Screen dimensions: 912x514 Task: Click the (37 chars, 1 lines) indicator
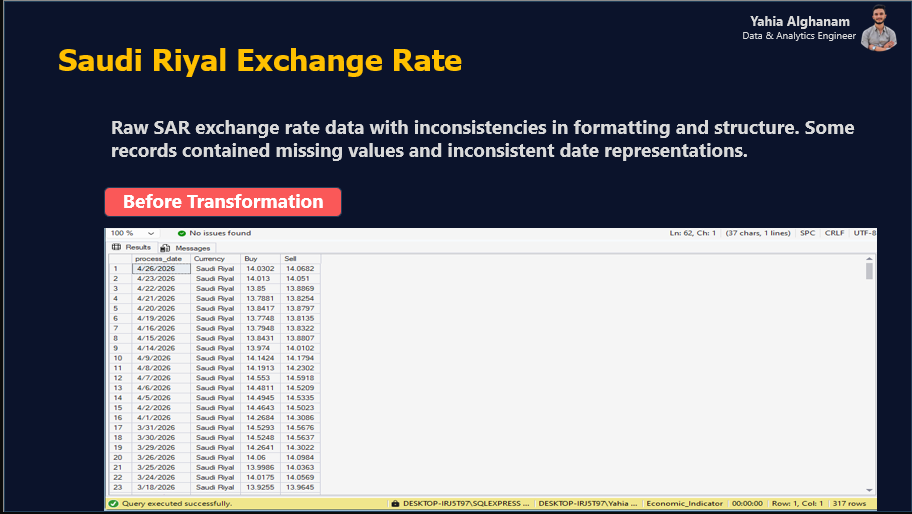point(758,233)
